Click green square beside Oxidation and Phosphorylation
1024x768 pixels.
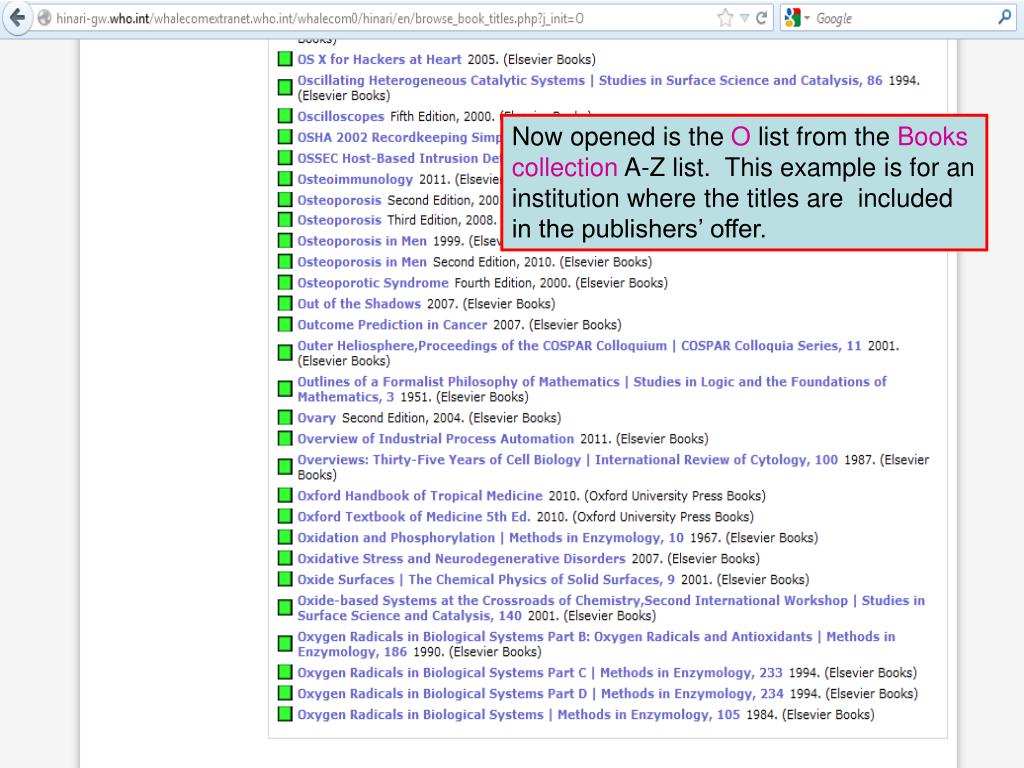pyautogui.click(x=285, y=537)
